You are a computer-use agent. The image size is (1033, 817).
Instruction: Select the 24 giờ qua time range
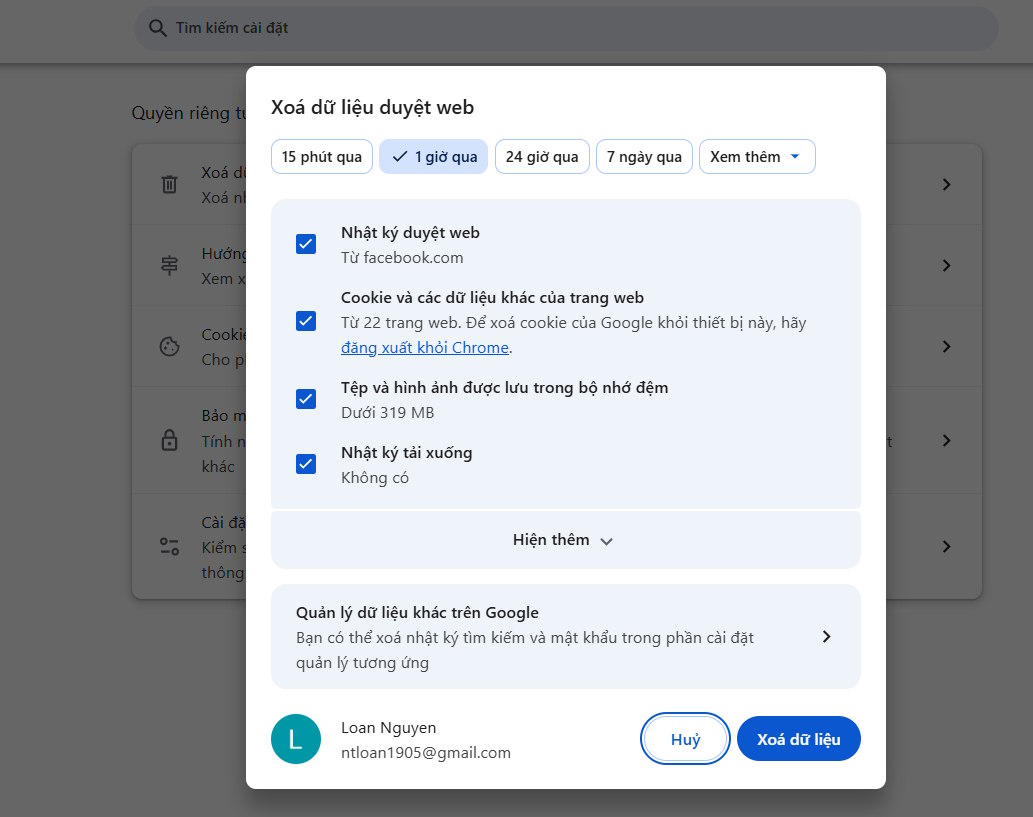[x=542, y=157]
